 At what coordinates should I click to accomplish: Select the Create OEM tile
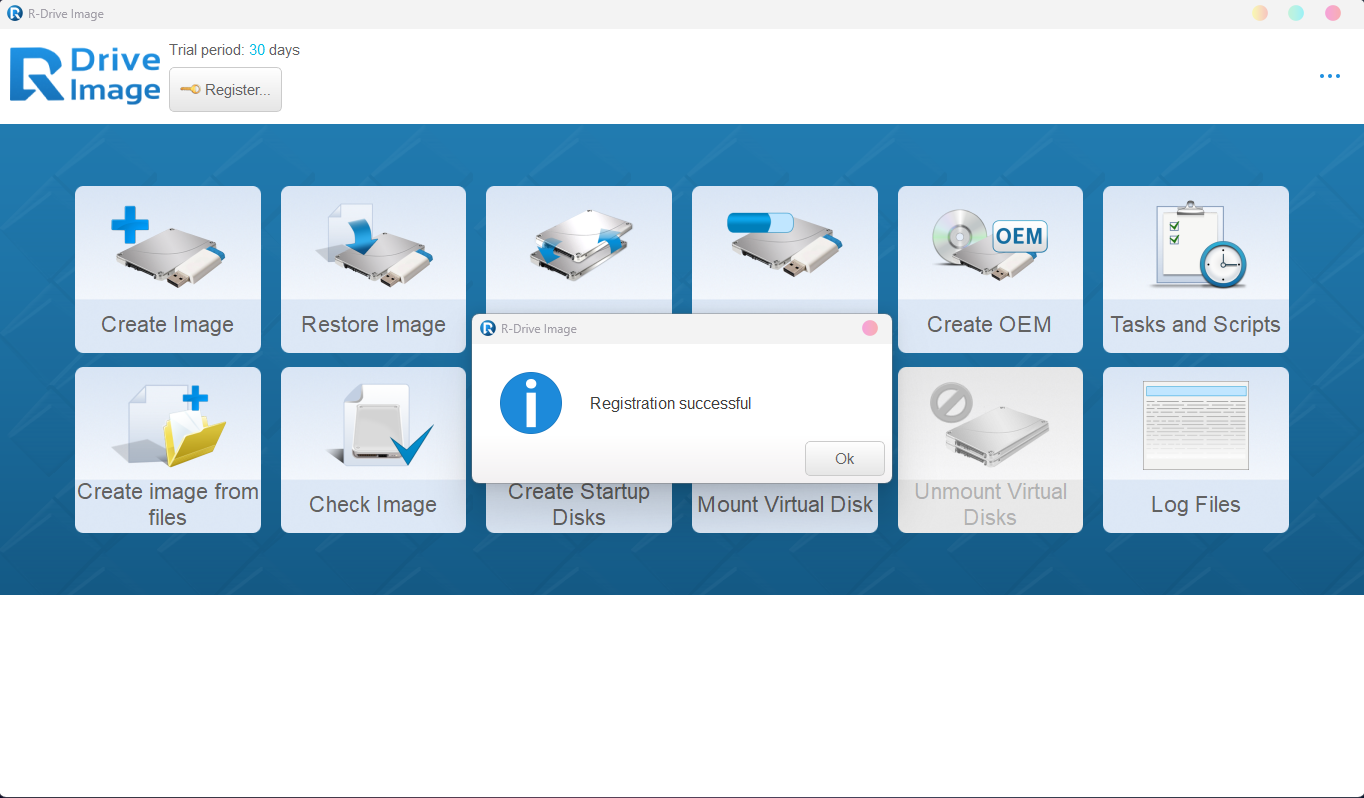click(990, 269)
